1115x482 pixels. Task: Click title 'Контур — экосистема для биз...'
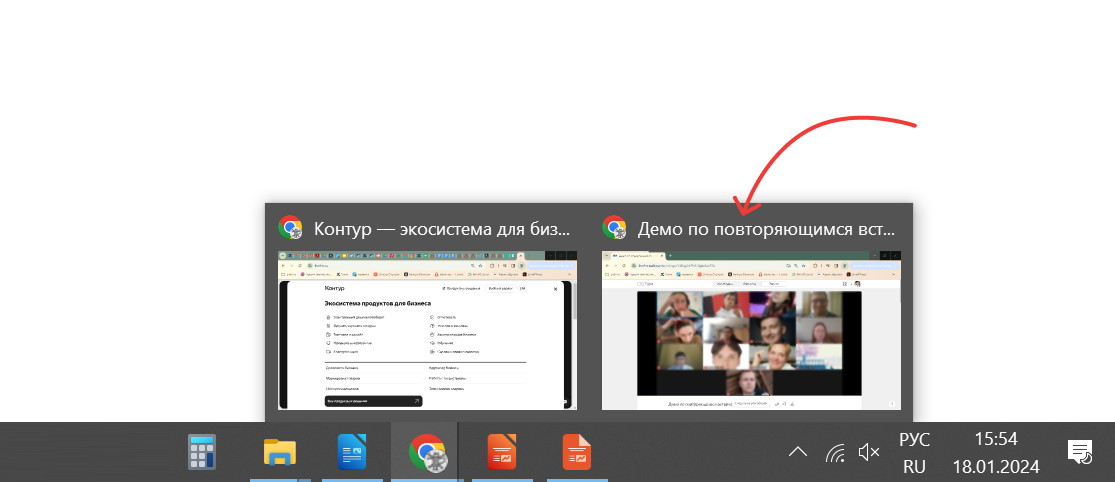click(442, 229)
